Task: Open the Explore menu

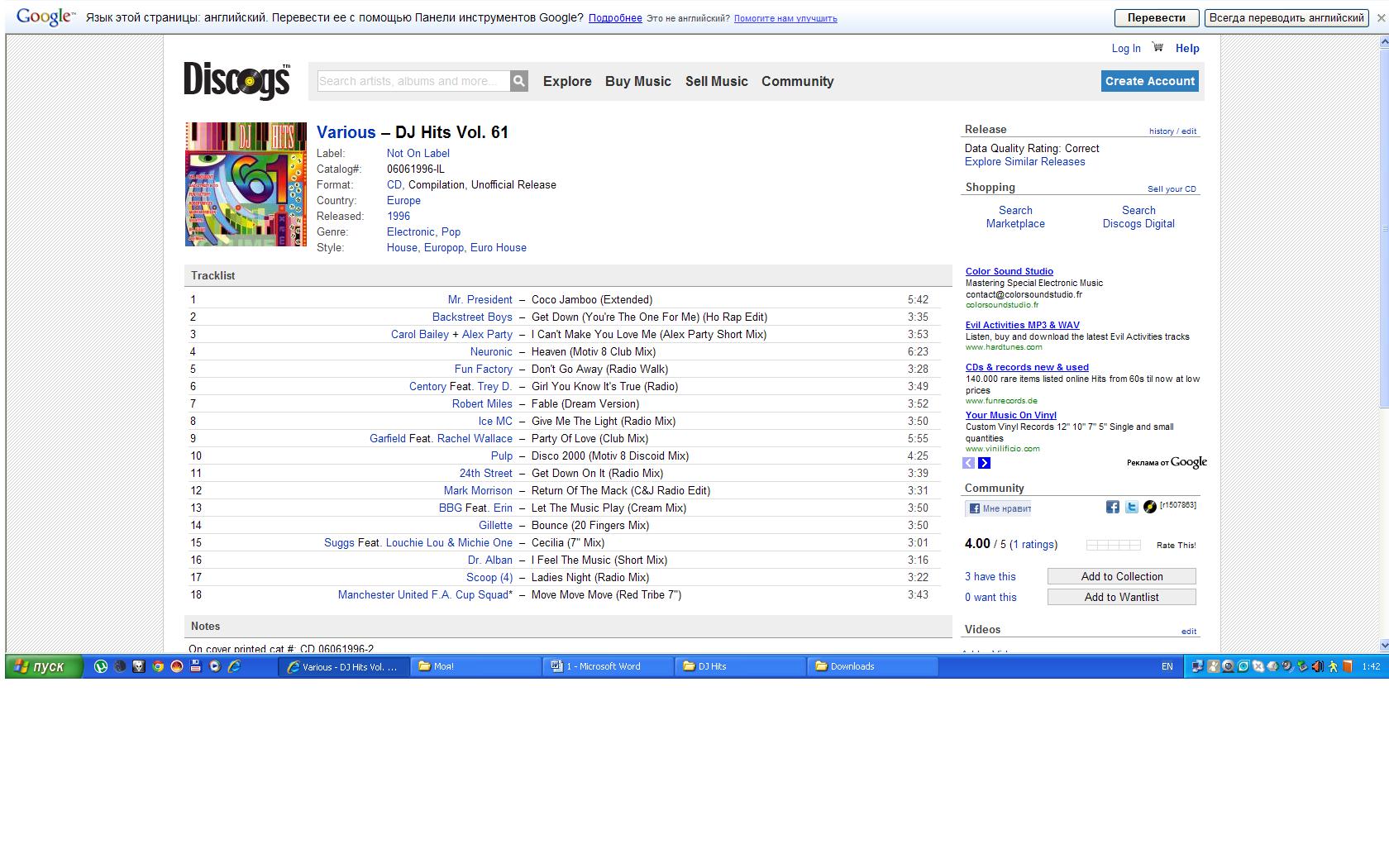Action: (x=567, y=81)
